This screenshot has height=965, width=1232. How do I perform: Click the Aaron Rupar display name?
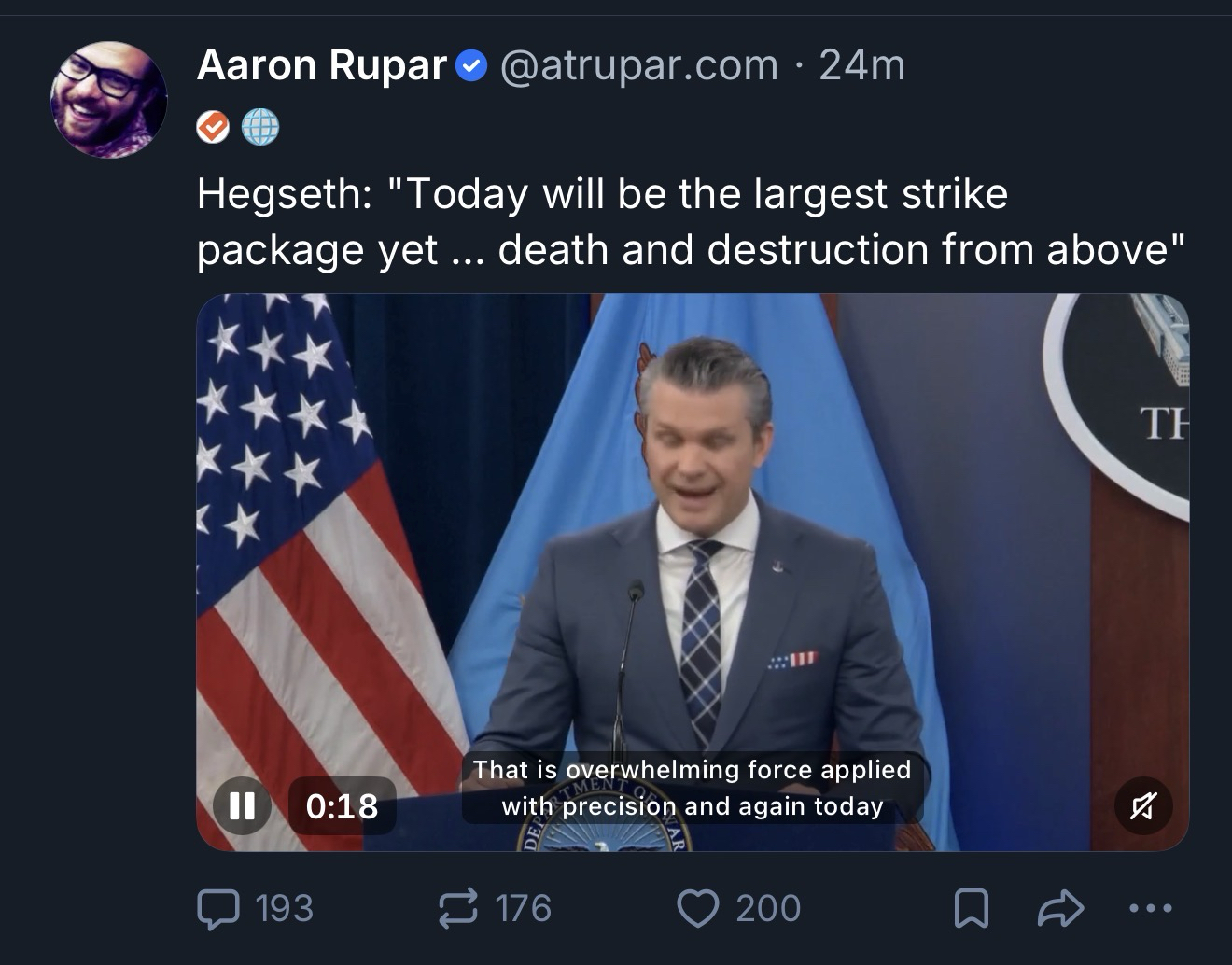pos(322,65)
